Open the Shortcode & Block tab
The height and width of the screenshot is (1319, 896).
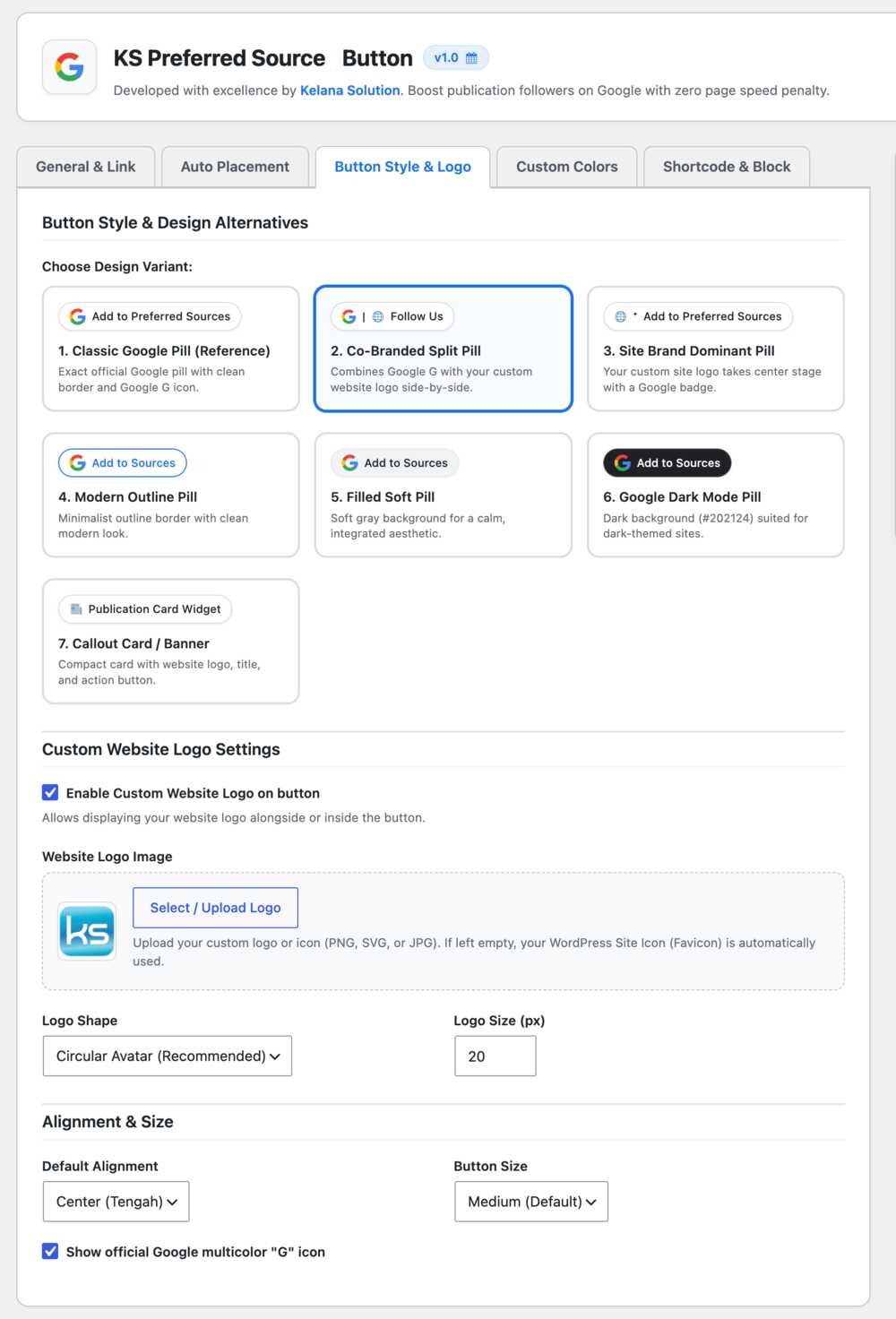click(727, 167)
